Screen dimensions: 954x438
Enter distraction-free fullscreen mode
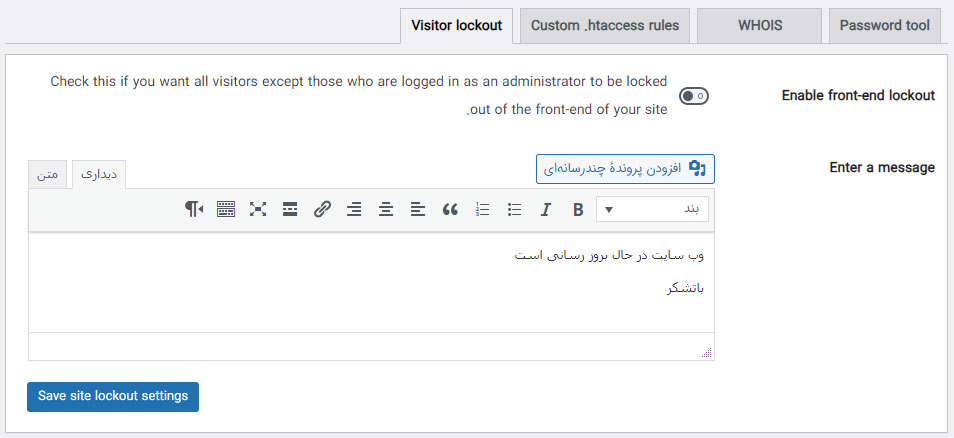(258, 209)
